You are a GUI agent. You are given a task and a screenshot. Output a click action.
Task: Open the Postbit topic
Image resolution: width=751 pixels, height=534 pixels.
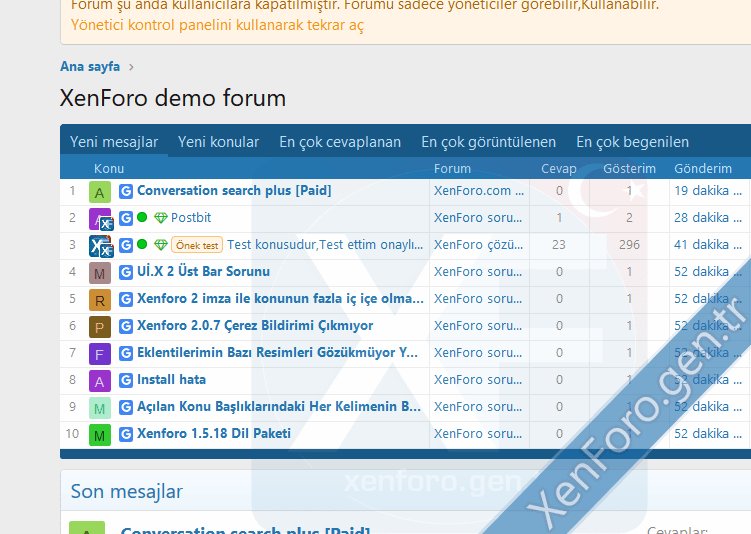coord(191,218)
